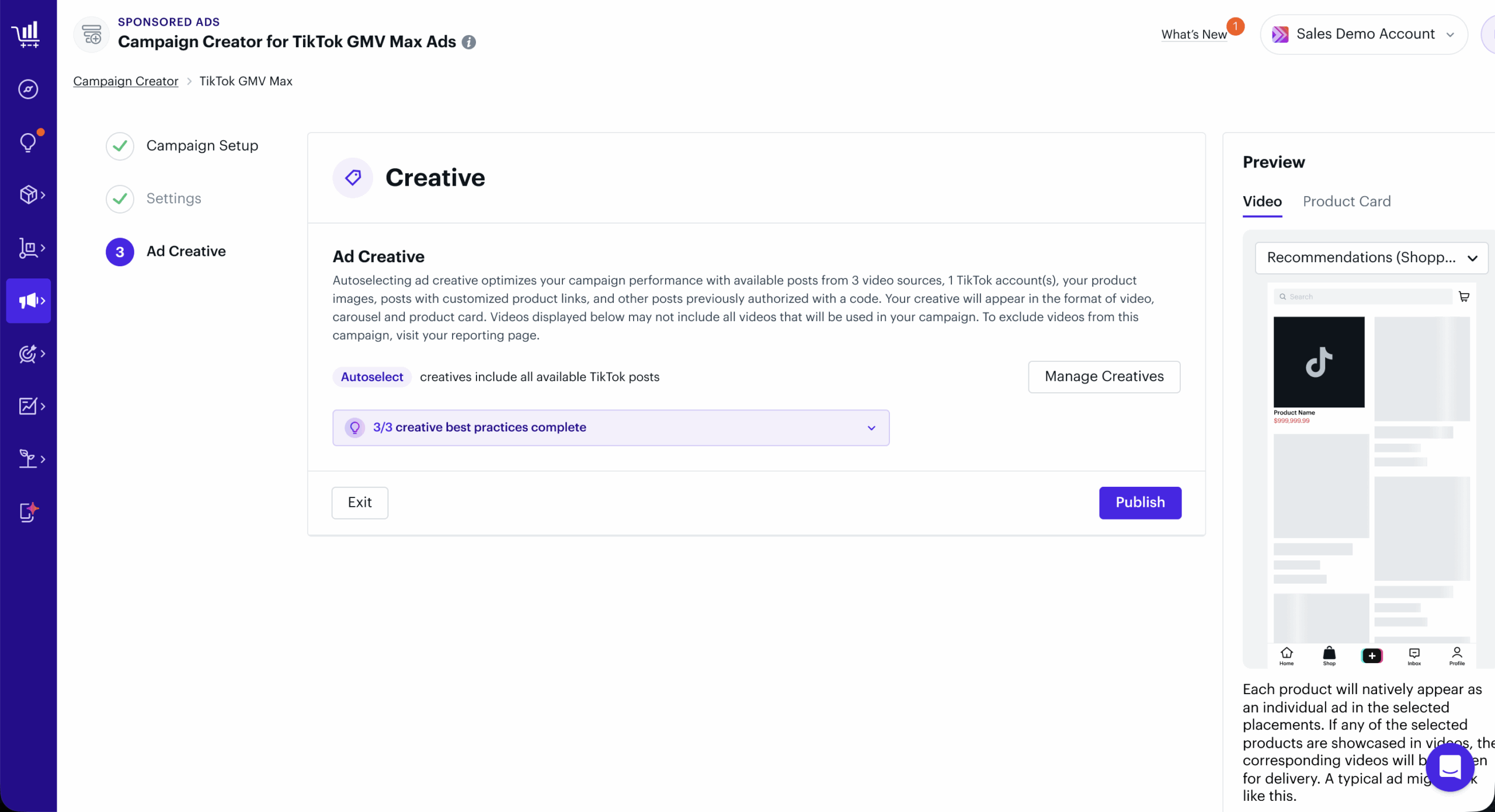The width and height of the screenshot is (1495, 812).
Task: Expand the creative best practices panel
Action: (871, 428)
